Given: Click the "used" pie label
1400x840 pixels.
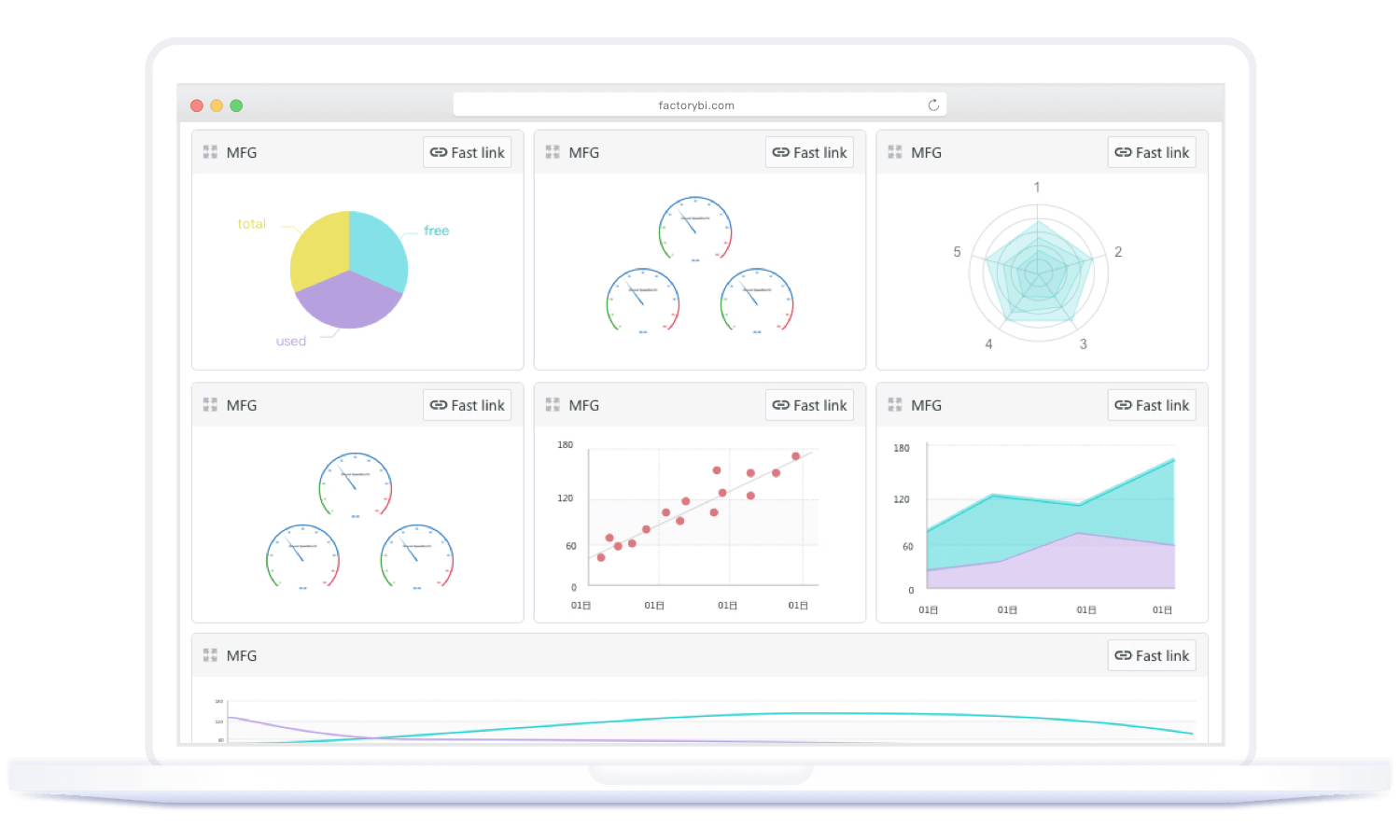Looking at the screenshot, I should (291, 342).
